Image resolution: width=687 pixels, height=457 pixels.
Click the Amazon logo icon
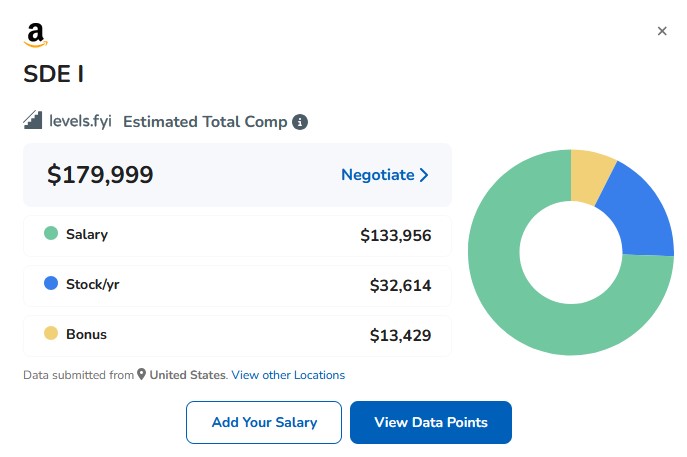36,36
